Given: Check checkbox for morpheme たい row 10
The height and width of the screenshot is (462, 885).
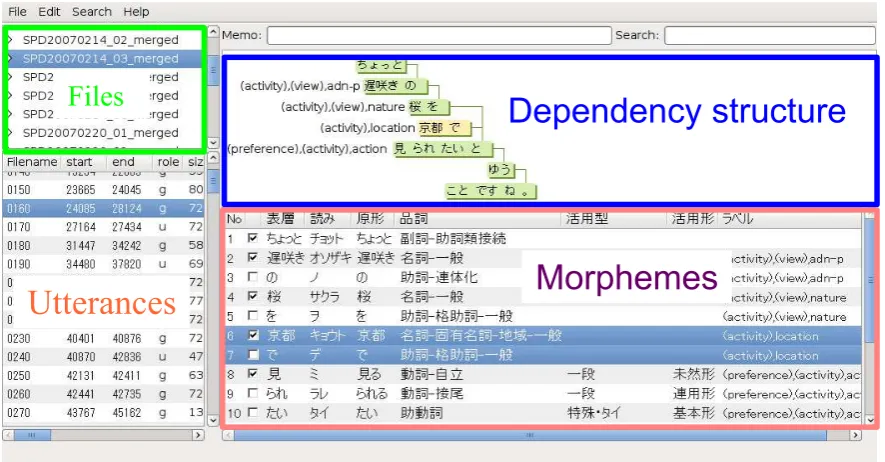Looking at the screenshot, I should click(x=253, y=413).
